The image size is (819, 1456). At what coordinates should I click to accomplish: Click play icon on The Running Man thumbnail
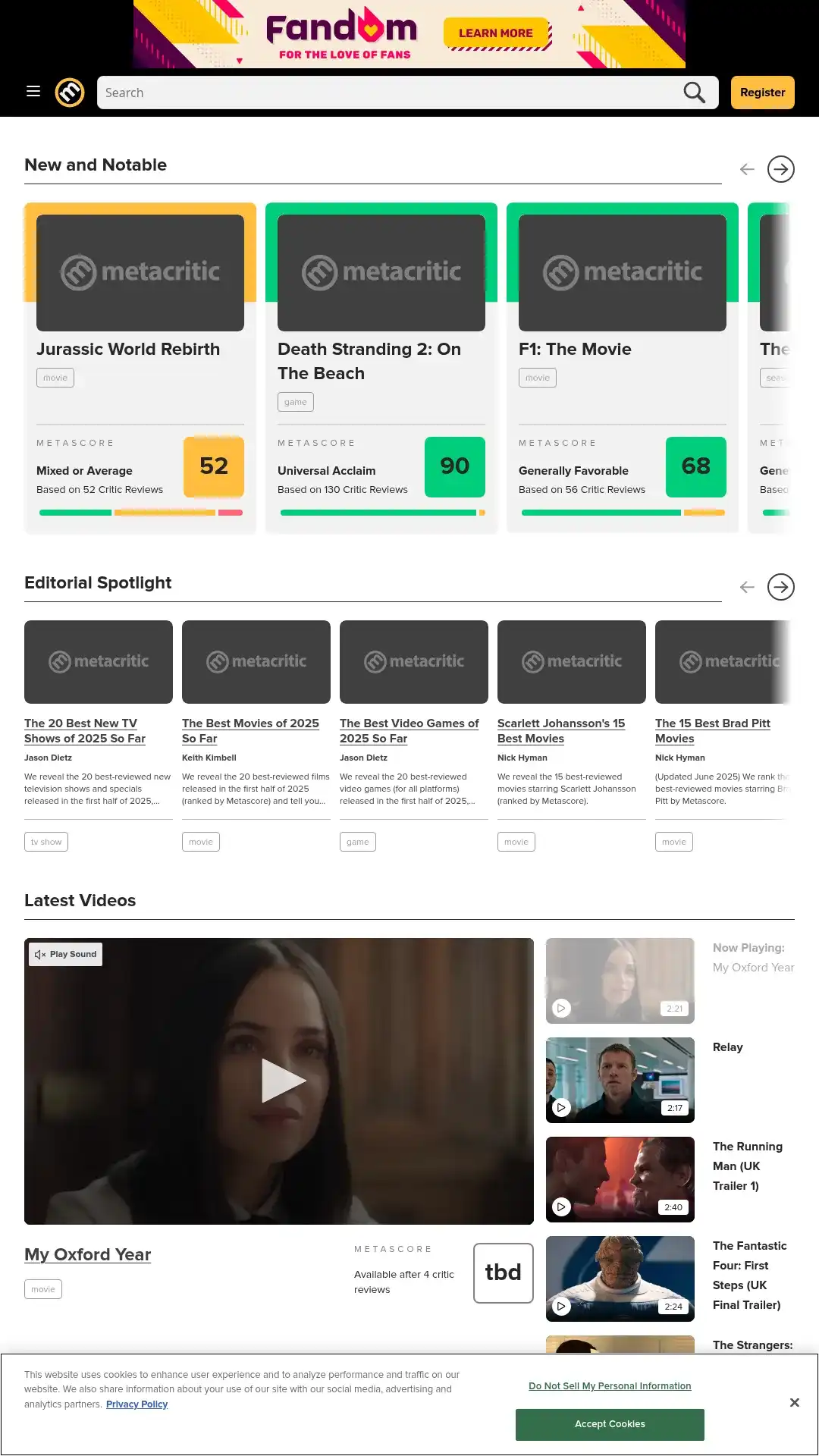(x=561, y=1207)
